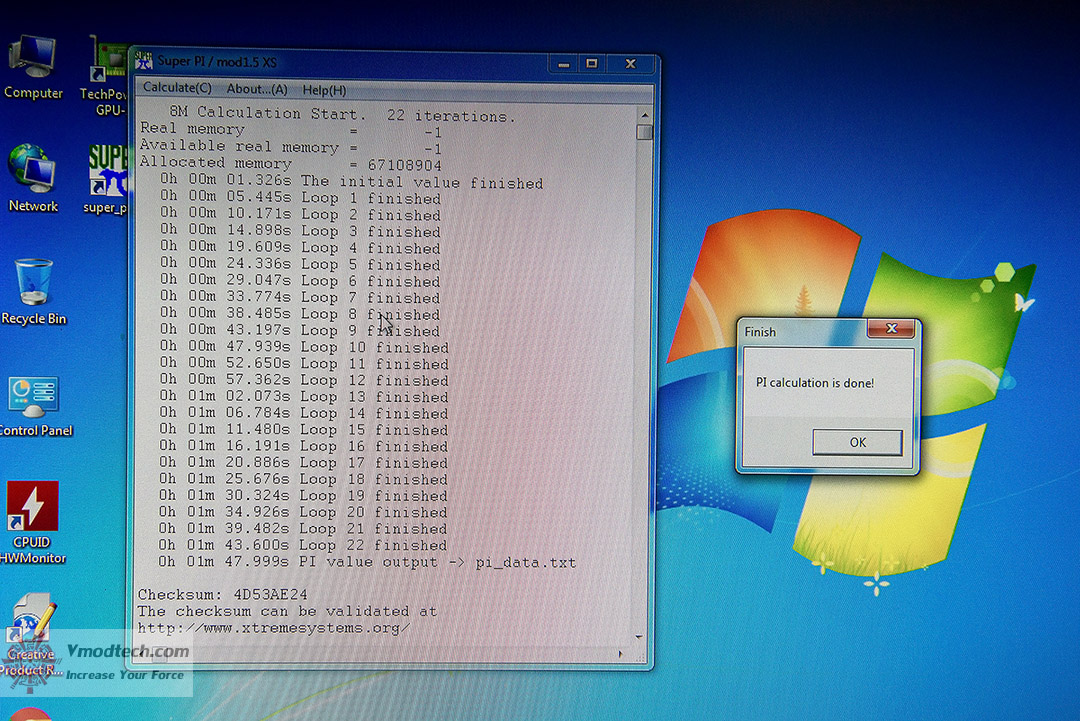
Task: Click 'The checksum can be validated at' line
Action: 287,611
